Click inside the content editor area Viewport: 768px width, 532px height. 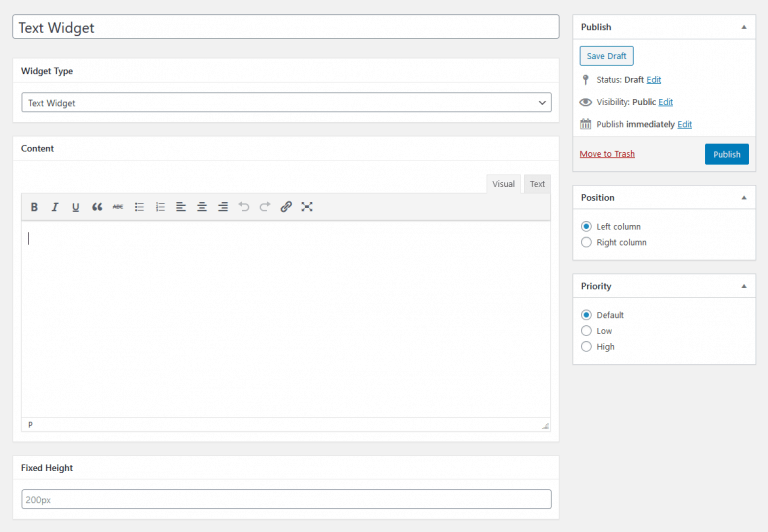286,319
